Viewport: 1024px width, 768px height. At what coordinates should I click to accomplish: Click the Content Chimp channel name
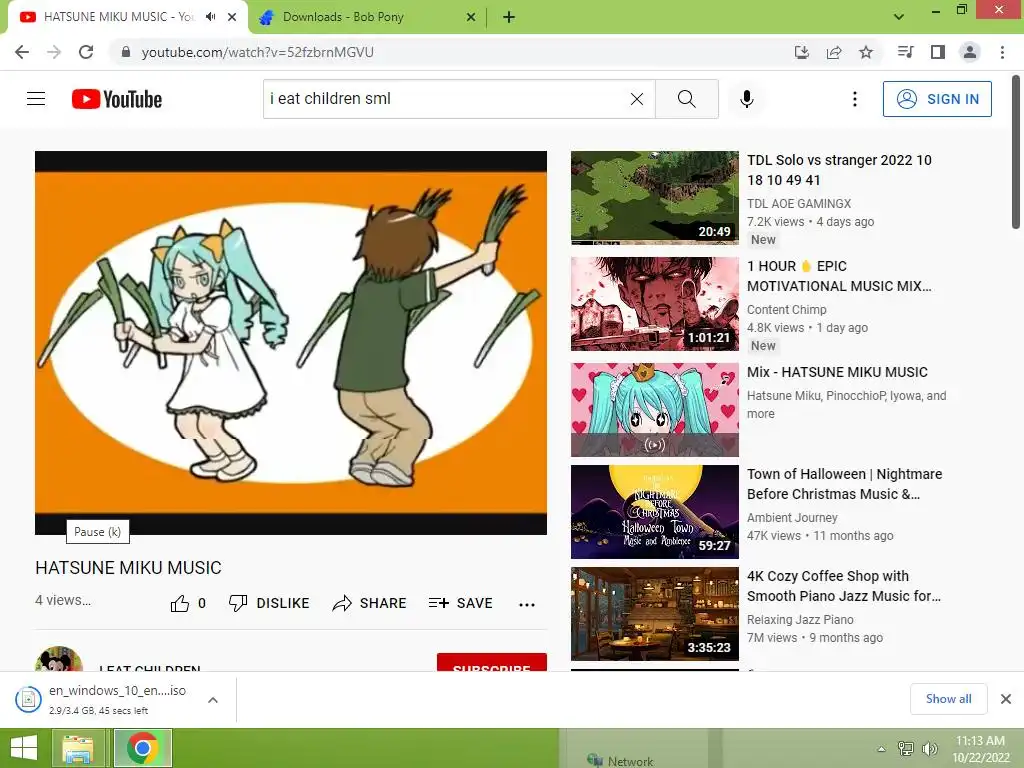click(786, 310)
